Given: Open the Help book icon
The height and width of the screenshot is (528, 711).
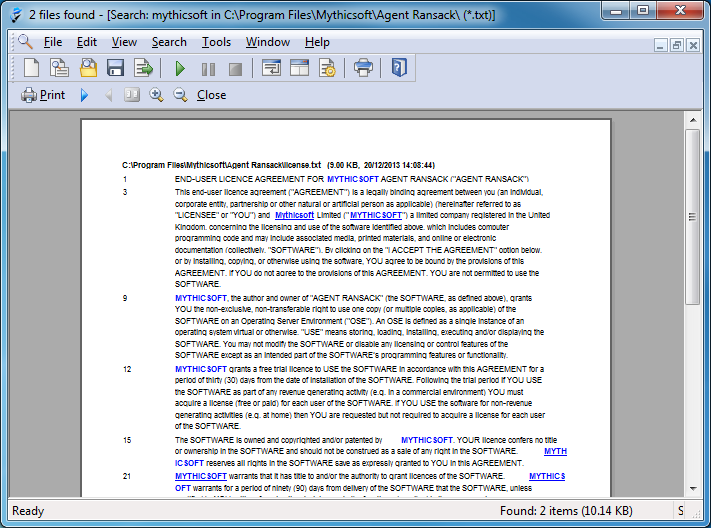Looking at the screenshot, I should coord(399,68).
